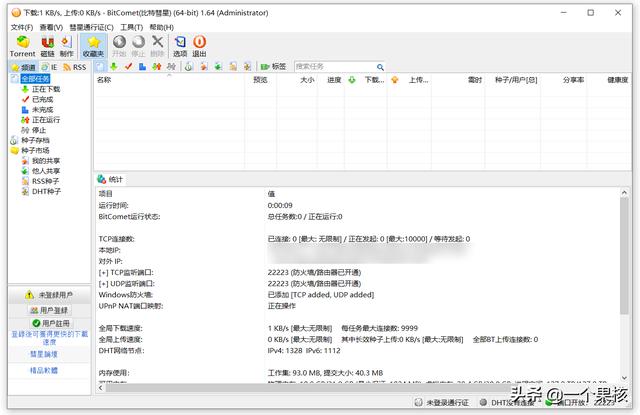Open the 帮助(H) menu
640x415 pixels.
tap(161, 27)
